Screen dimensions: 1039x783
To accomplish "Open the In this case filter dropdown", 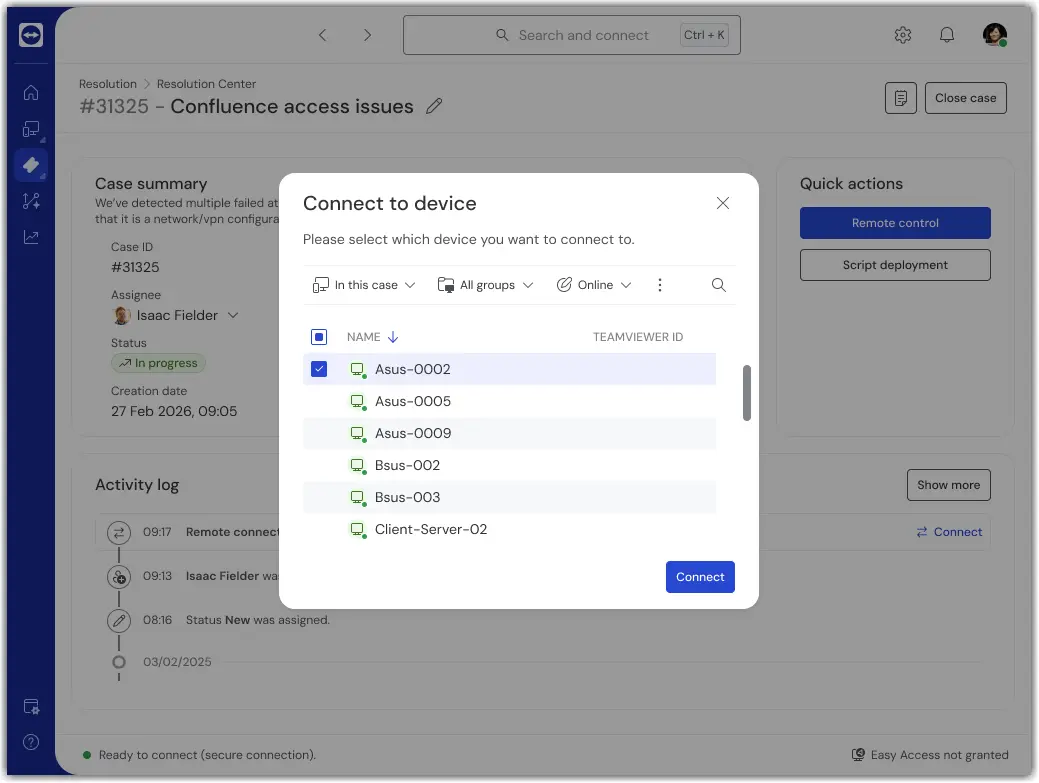I will coord(364,285).
